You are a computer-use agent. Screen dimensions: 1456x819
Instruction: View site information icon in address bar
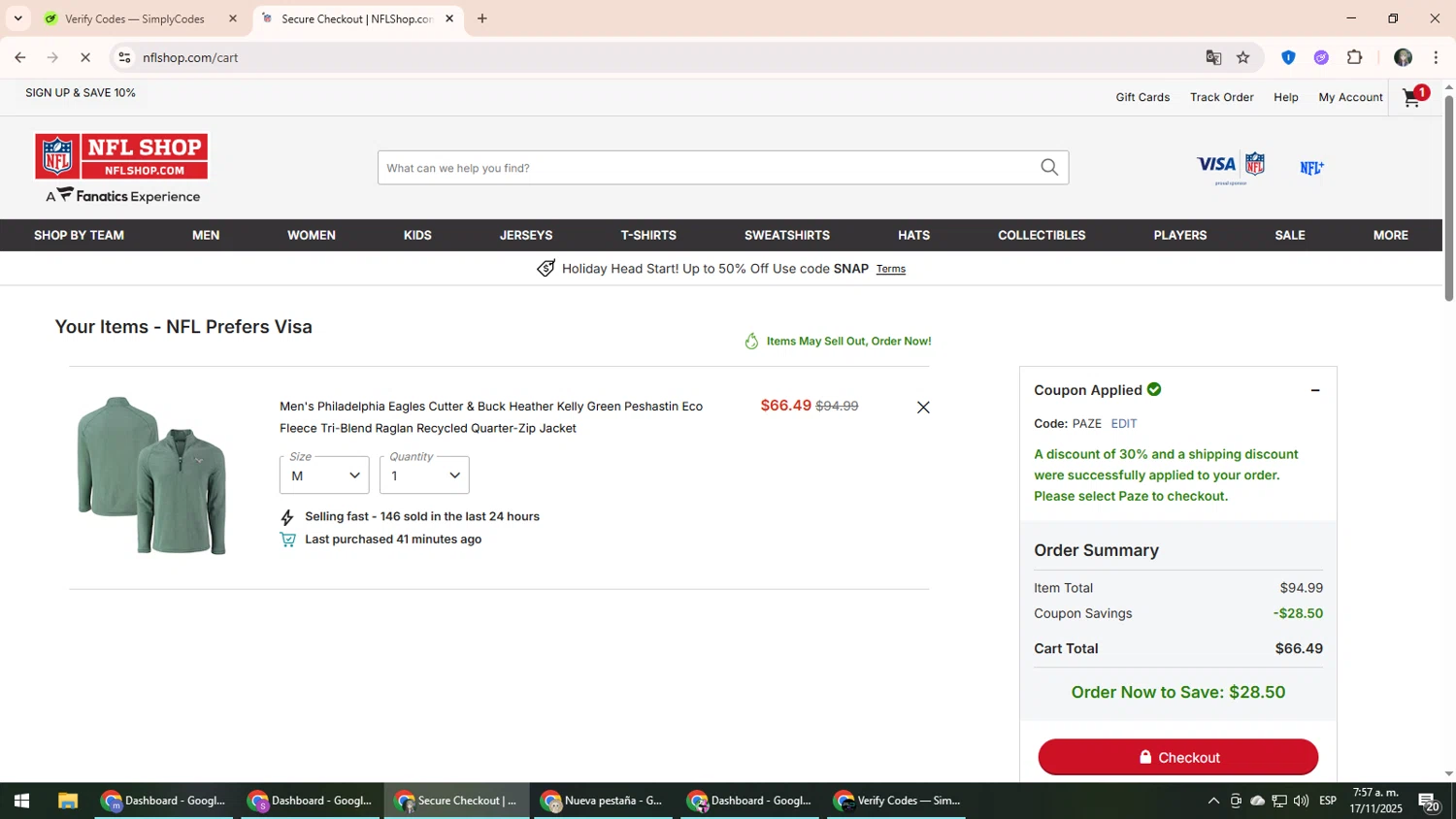[124, 57]
